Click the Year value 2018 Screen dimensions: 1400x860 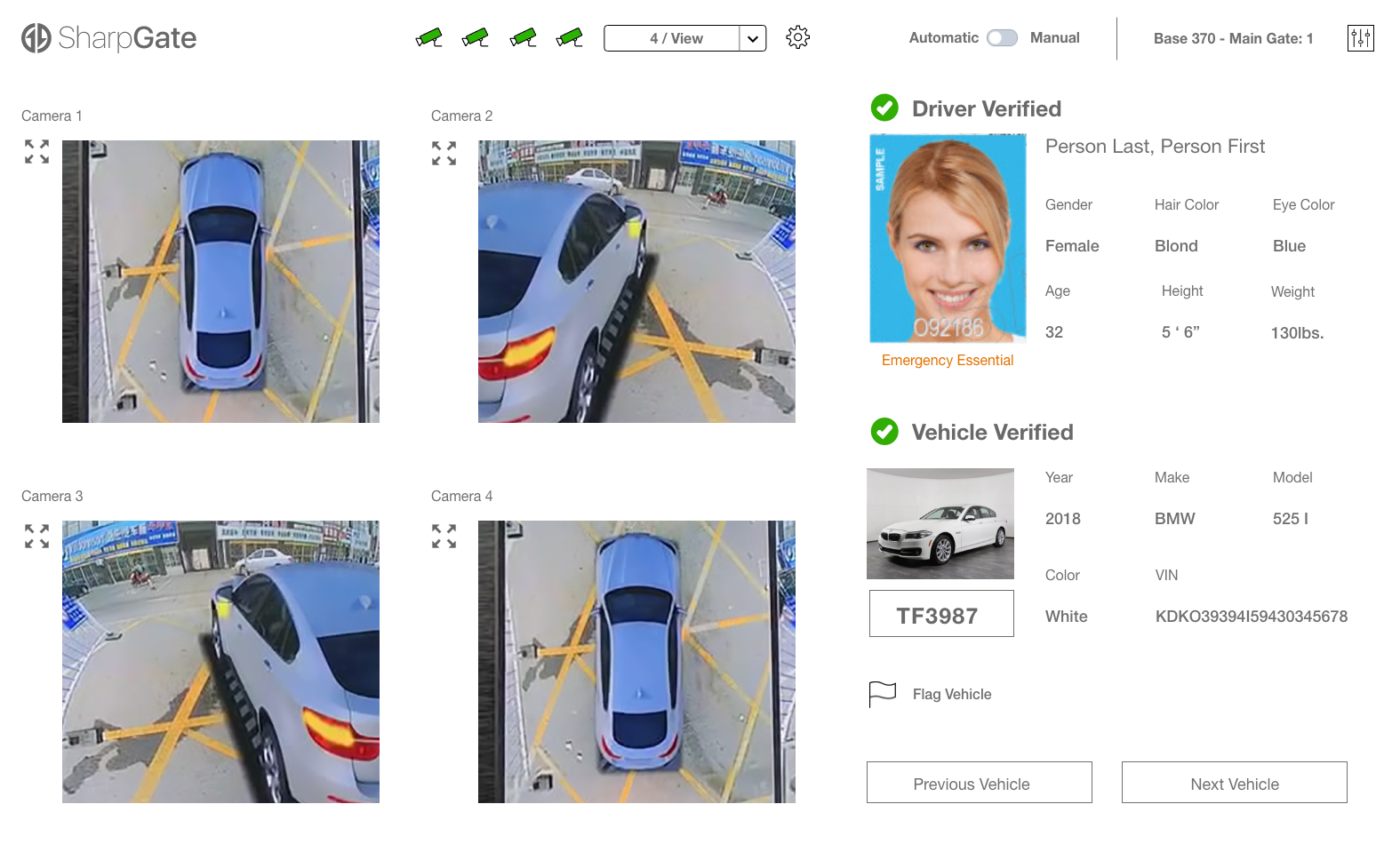click(1062, 519)
